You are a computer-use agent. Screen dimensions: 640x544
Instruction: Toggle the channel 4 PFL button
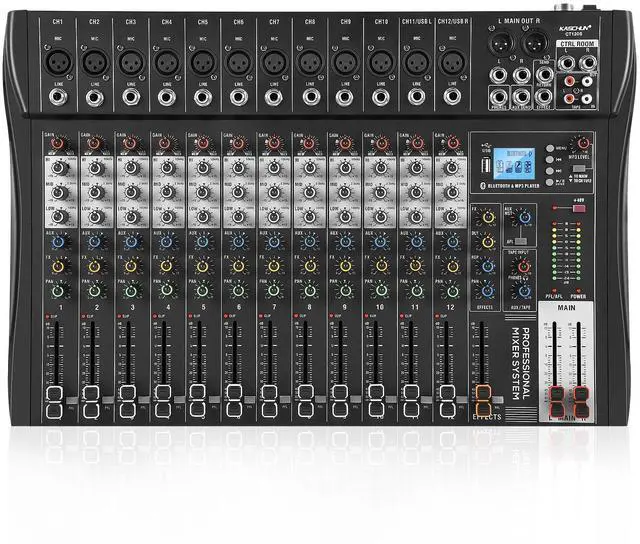[180, 400]
